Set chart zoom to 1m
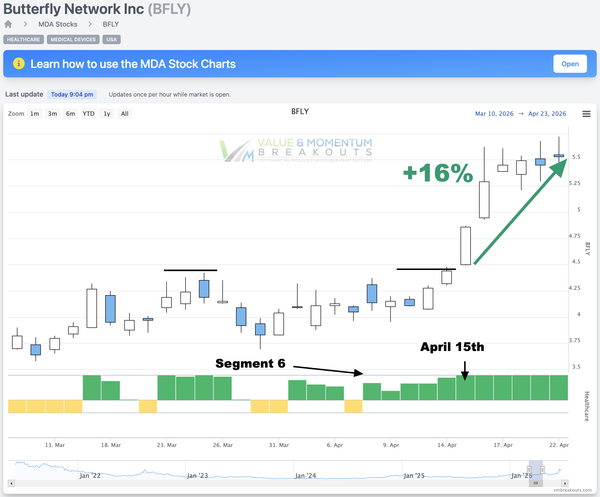 pos(34,114)
